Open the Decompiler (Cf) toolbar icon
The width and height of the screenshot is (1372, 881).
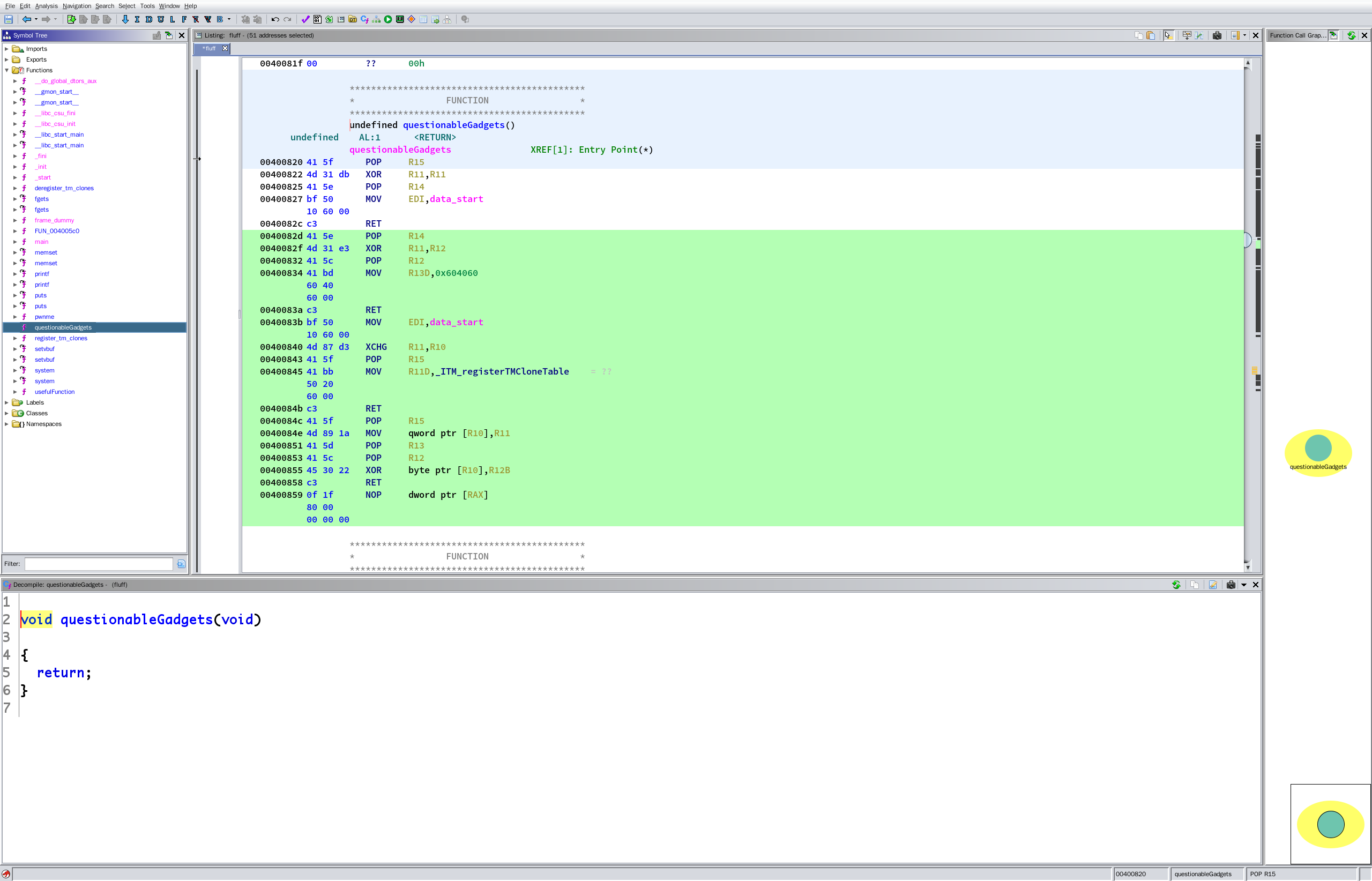(364, 19)
